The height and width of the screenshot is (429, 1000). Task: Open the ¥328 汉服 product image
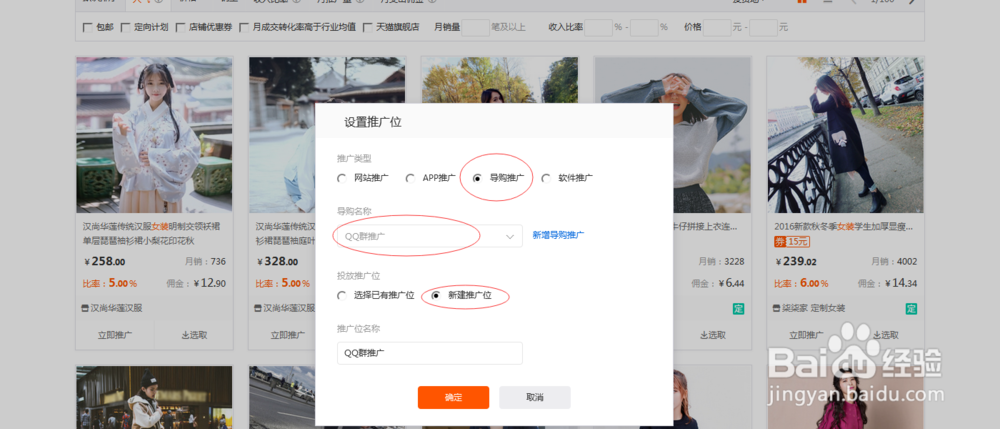tap(282, 135)
